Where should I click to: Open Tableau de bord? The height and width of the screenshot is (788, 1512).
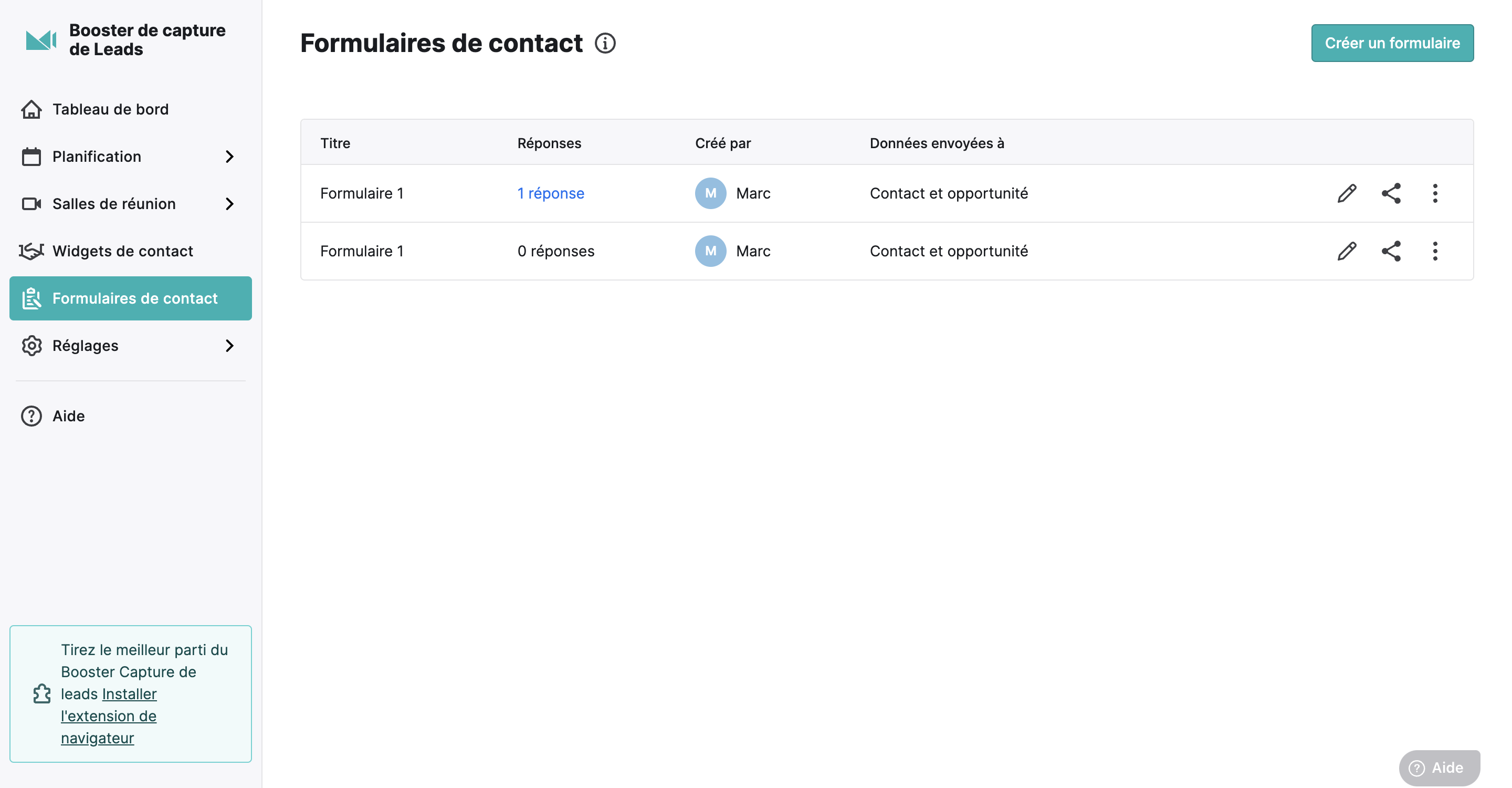pyautogui.click(x=130, y=109)
